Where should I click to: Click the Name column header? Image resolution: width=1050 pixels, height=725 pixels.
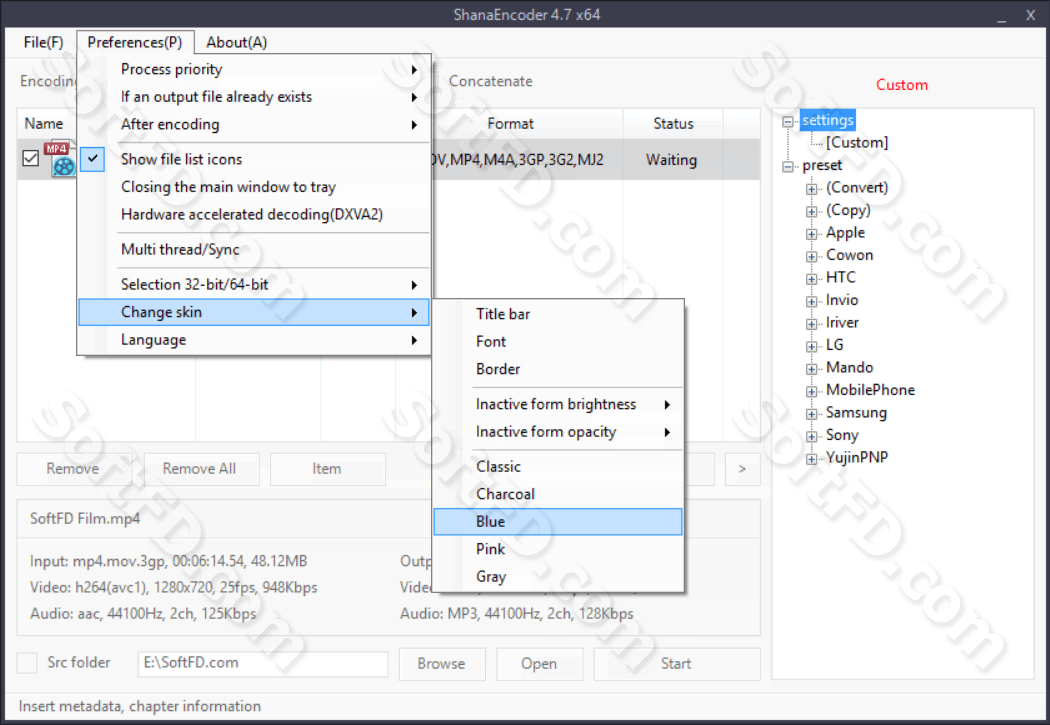pyautogui.click(x=44, y=124)
